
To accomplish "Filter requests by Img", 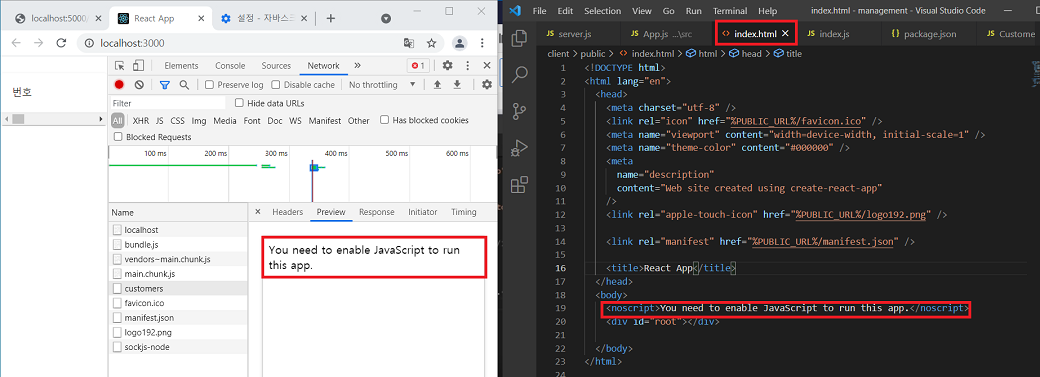I will [199, 121].
